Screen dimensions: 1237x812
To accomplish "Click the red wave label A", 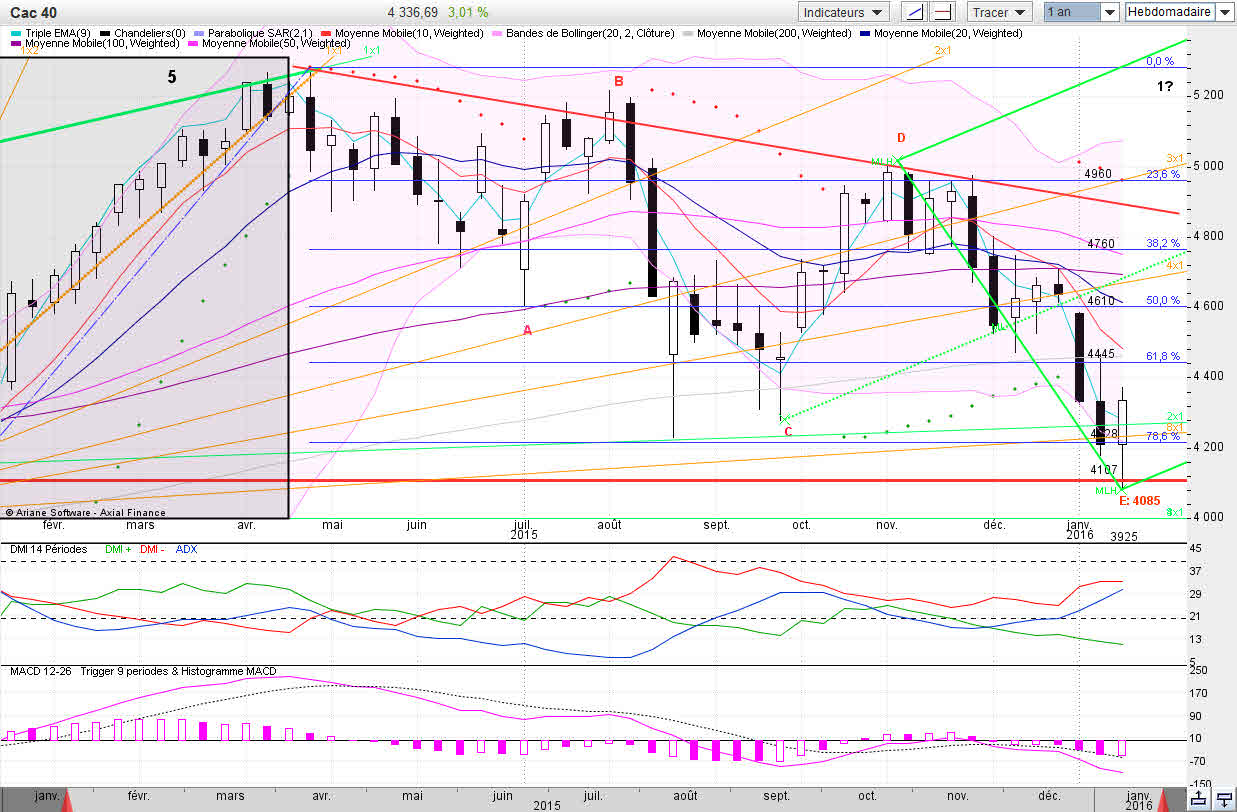I will 527,330.
